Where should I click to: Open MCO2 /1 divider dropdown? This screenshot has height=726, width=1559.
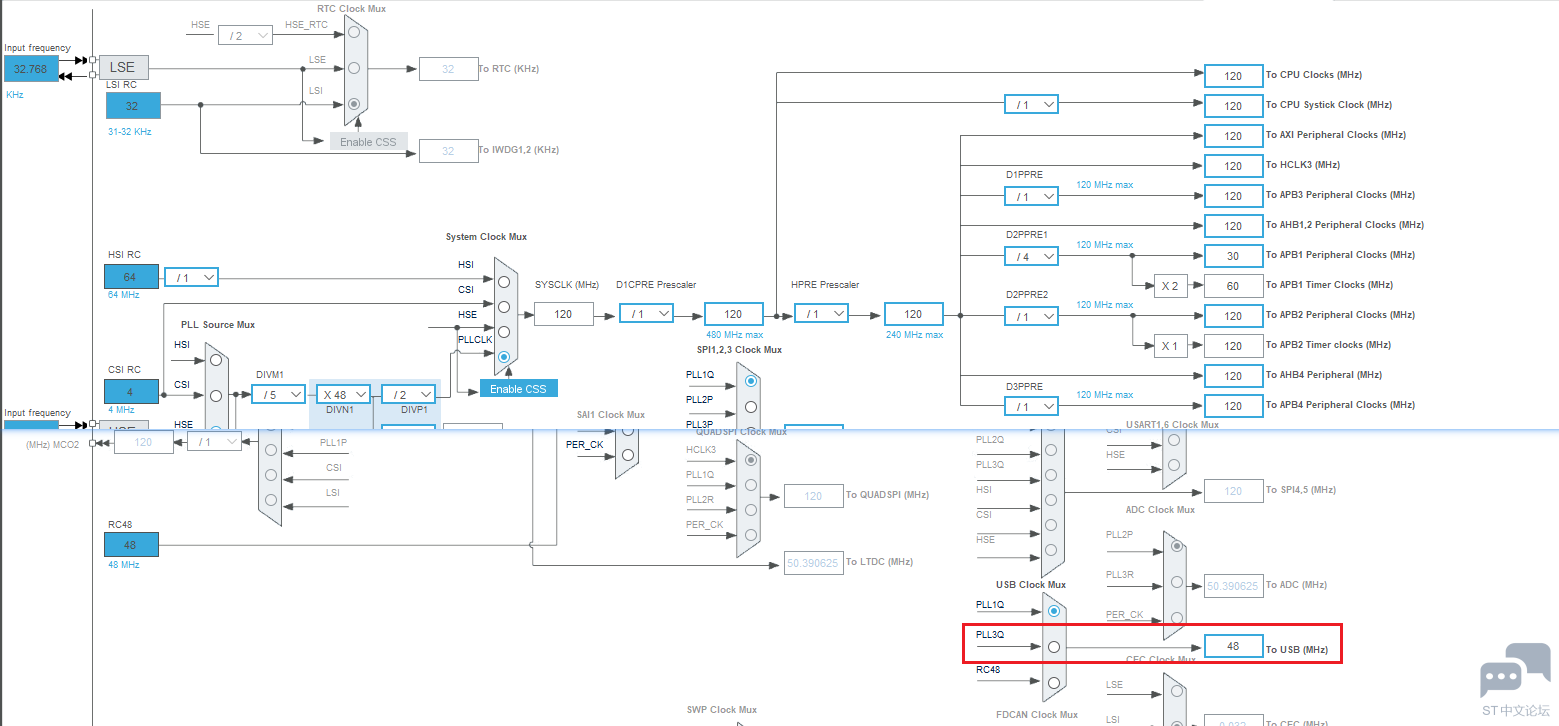(x=214, y=441)
